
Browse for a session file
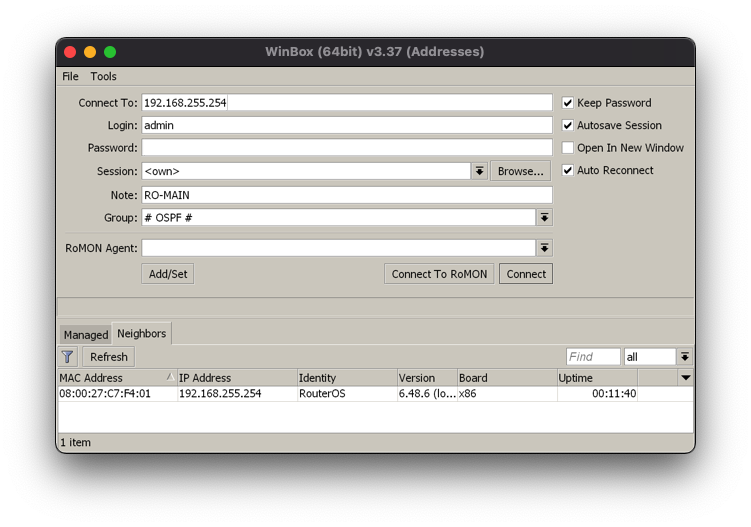520,171
